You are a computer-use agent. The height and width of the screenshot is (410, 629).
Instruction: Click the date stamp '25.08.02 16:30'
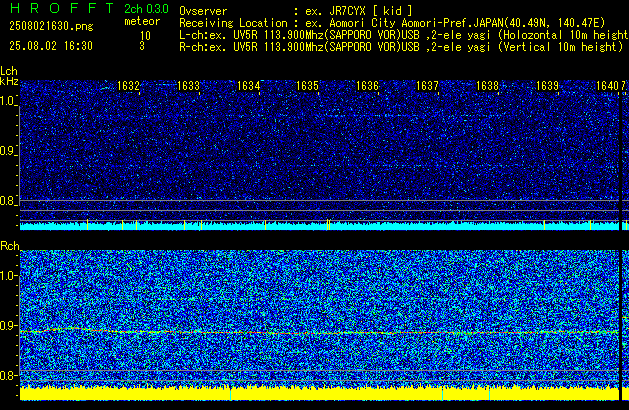pyautogui.click(x=51, y=46)
